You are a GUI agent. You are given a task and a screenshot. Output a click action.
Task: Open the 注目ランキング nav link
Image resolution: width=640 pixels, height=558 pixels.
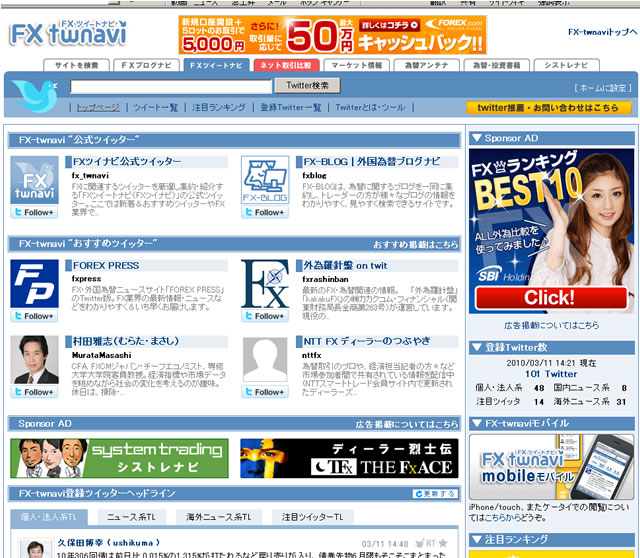pyautogui.click(x=219, y=107)
